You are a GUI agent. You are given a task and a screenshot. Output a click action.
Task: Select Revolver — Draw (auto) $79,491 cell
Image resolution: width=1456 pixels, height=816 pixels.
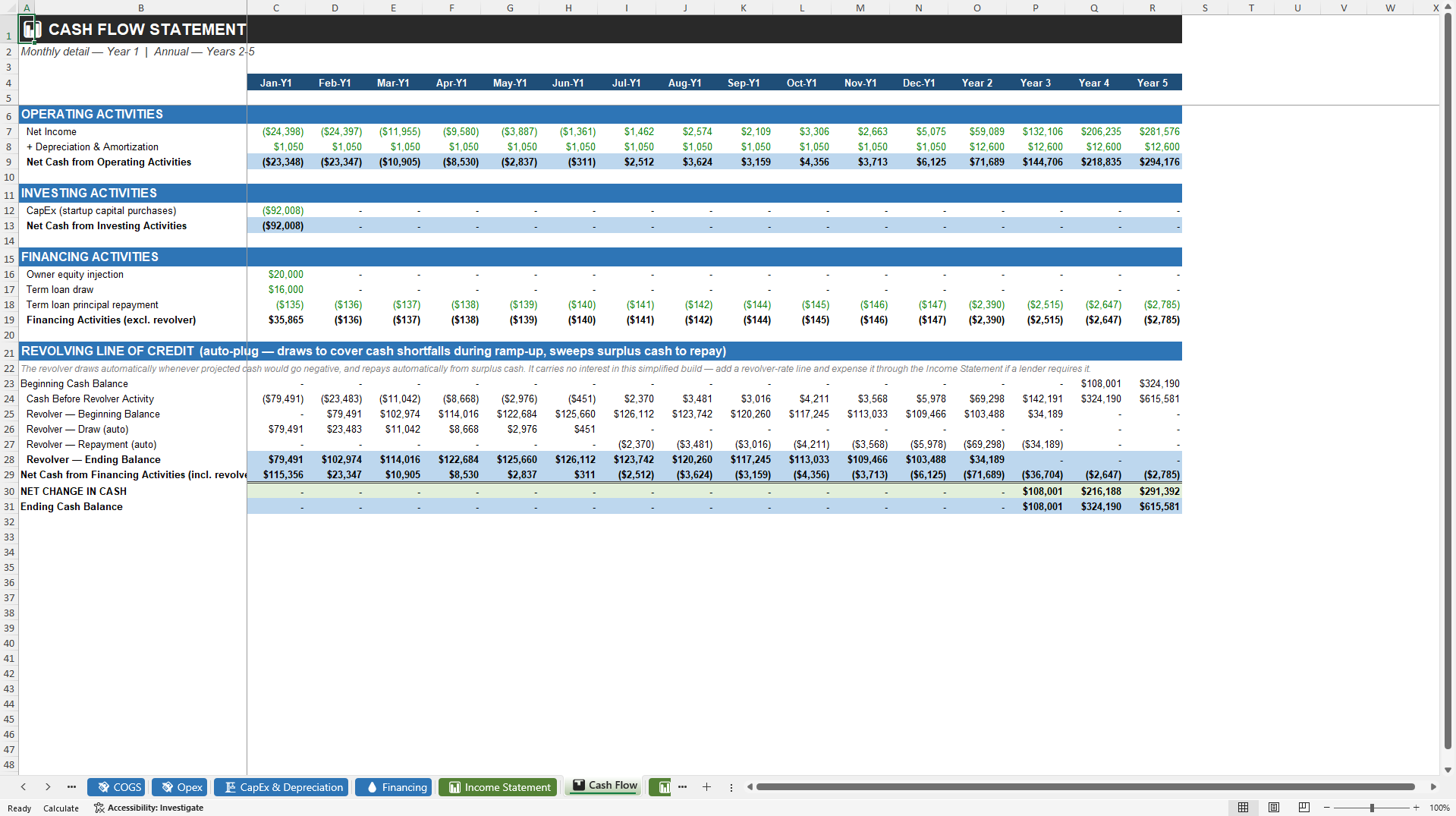pyautogui.click(x=276, y=429)
